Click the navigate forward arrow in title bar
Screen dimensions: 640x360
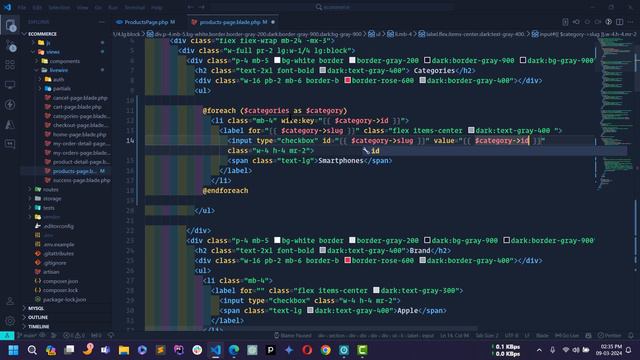click(202, 7)
